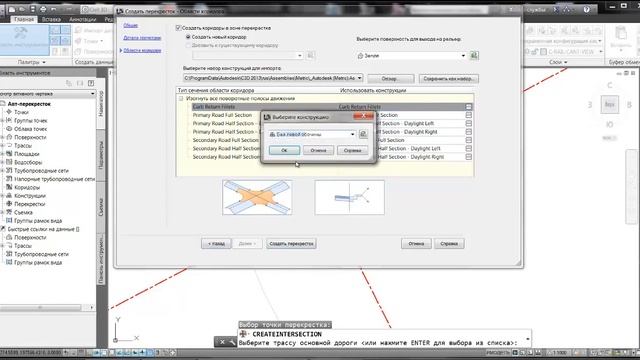Click Сохранить как набор button
This screenshot has width=640, height=360.
449,78
